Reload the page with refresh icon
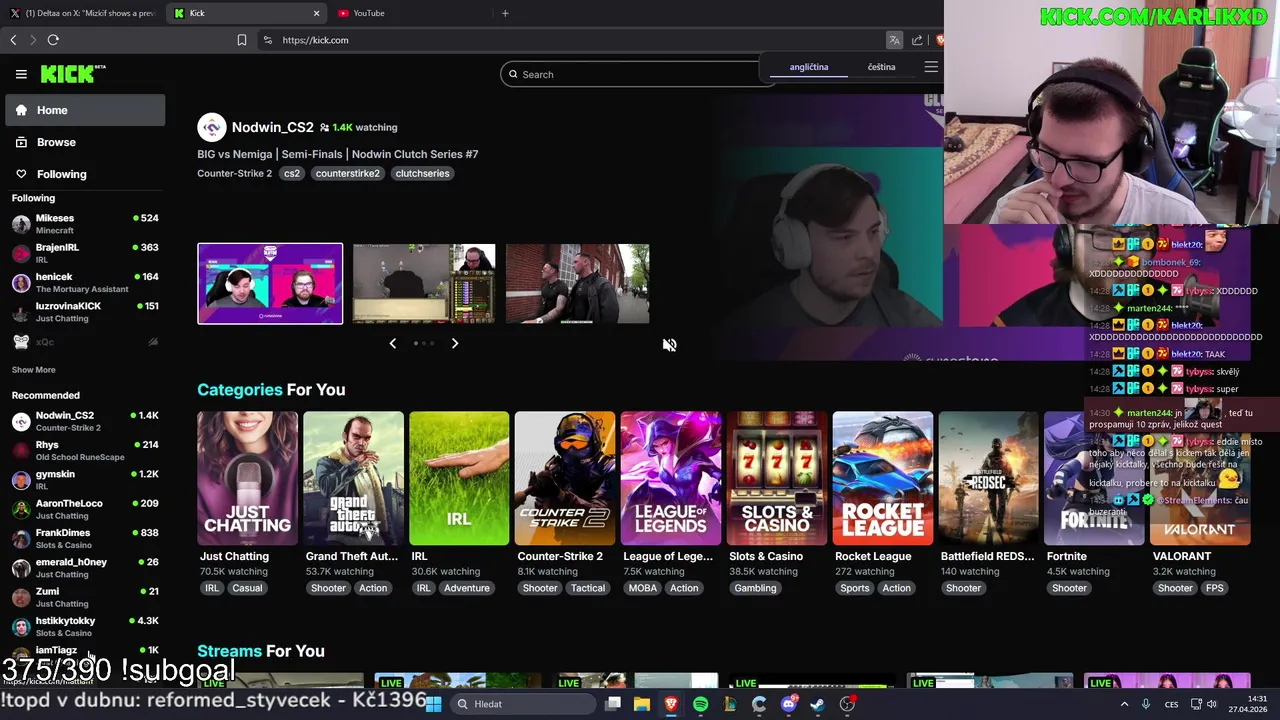 coord(53,40)
